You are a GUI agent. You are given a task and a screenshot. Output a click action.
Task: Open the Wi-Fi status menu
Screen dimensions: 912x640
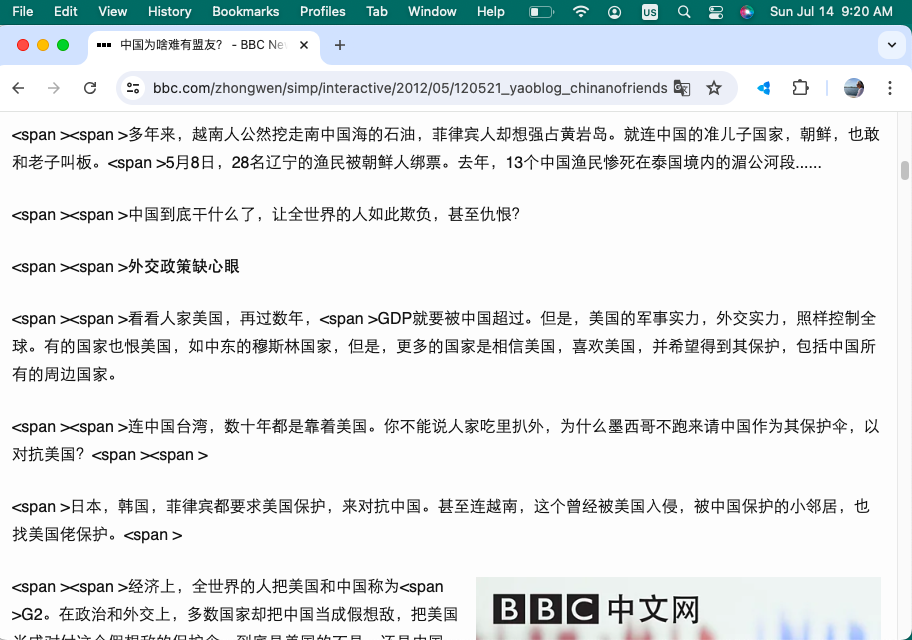click(x=581, y=12)
